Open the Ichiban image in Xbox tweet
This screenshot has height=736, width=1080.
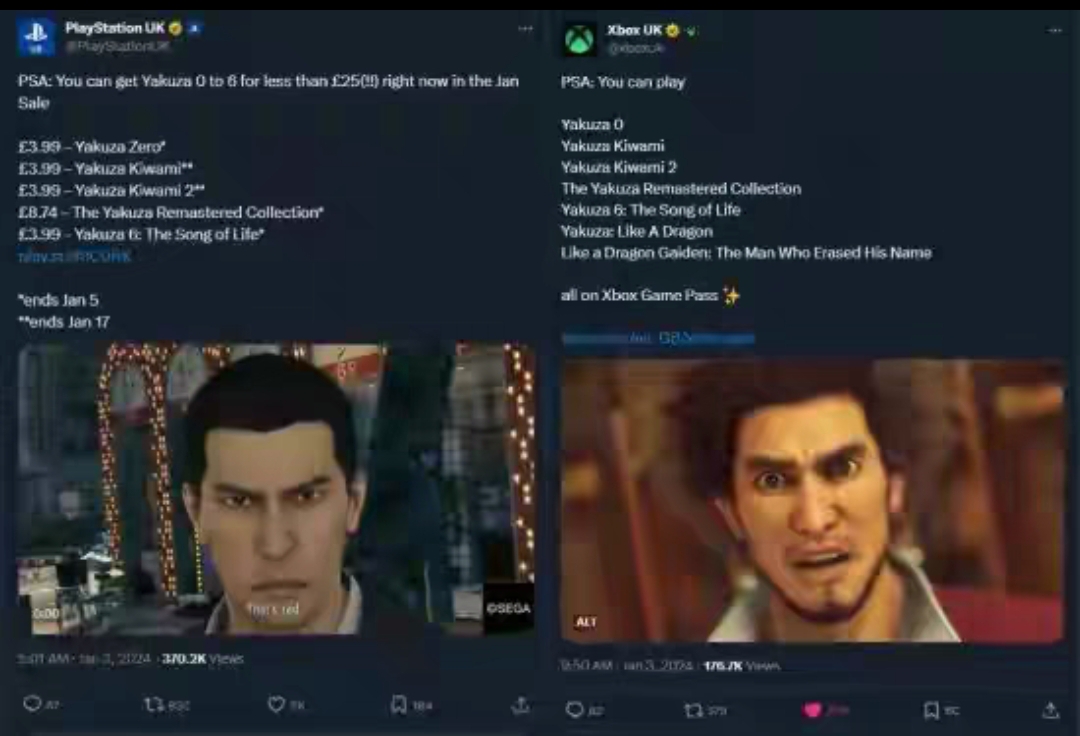click(x=813, y=501)
